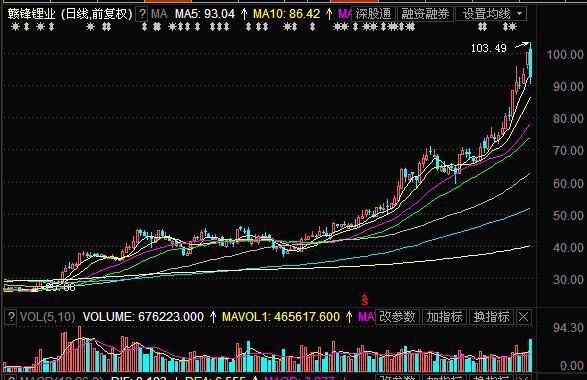This screenshot has width=587, height=380.
Task: Click the 94.30 volume axis label
Action: 568,328
